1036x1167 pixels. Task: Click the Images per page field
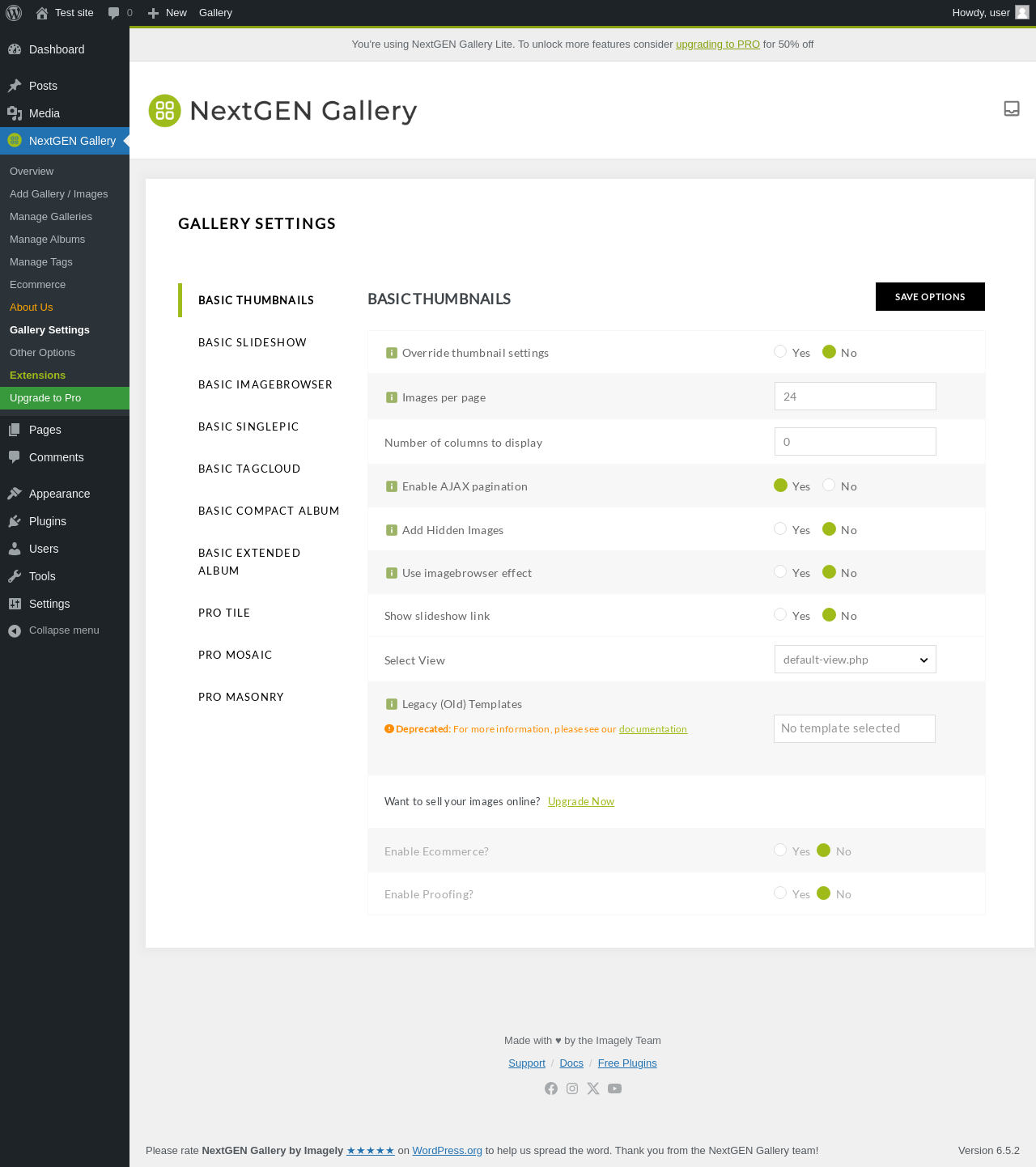click(855, 397)
